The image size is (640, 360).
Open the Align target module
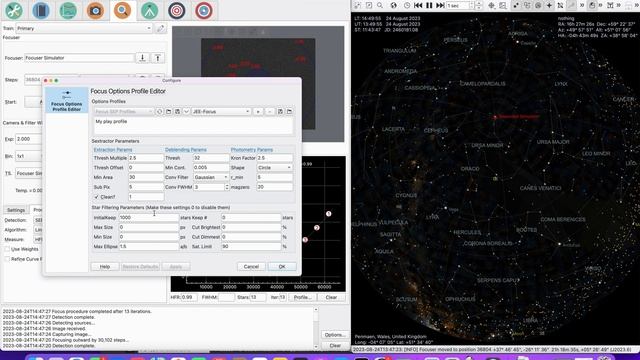[177, 11]
